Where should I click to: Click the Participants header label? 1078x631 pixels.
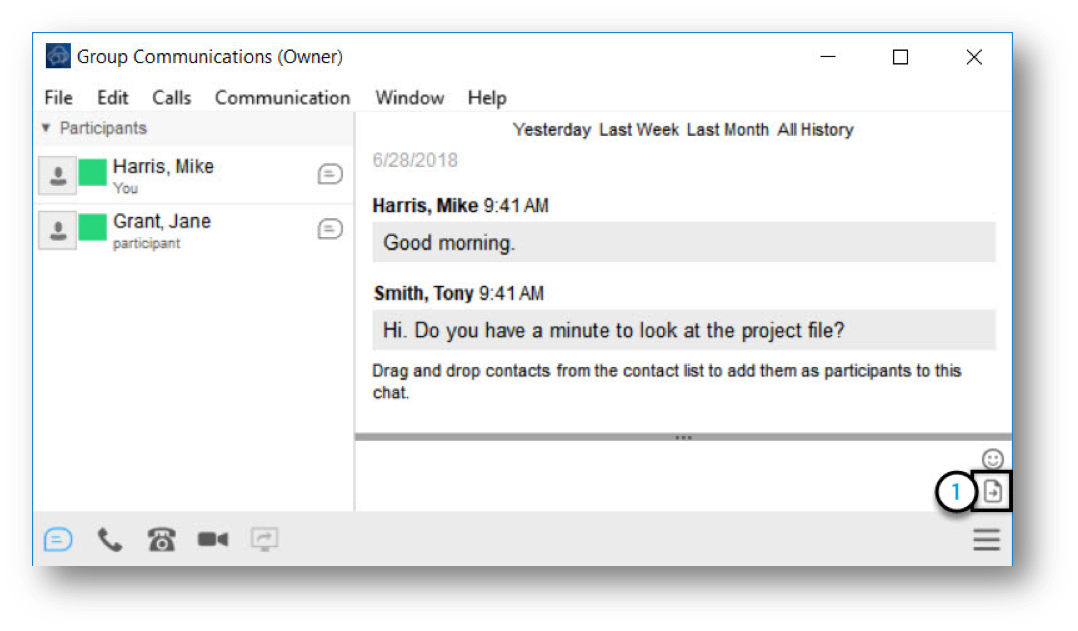103,128
